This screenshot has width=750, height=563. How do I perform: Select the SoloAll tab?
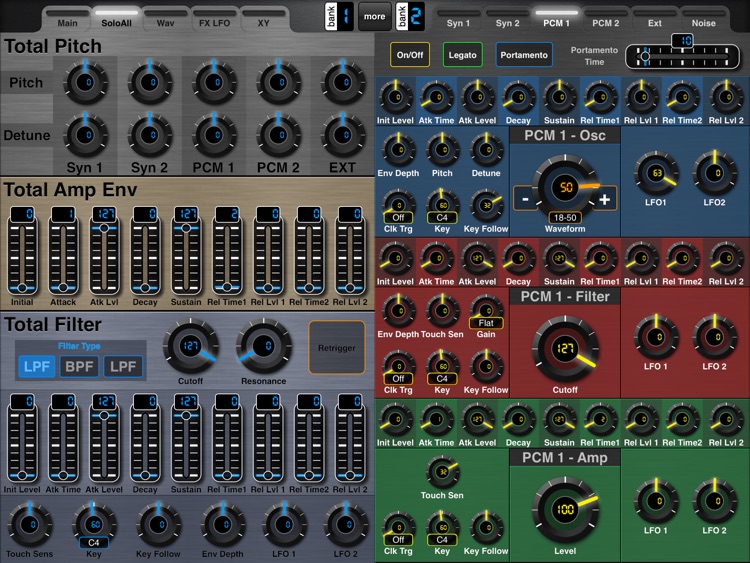[x=116, y=19]
